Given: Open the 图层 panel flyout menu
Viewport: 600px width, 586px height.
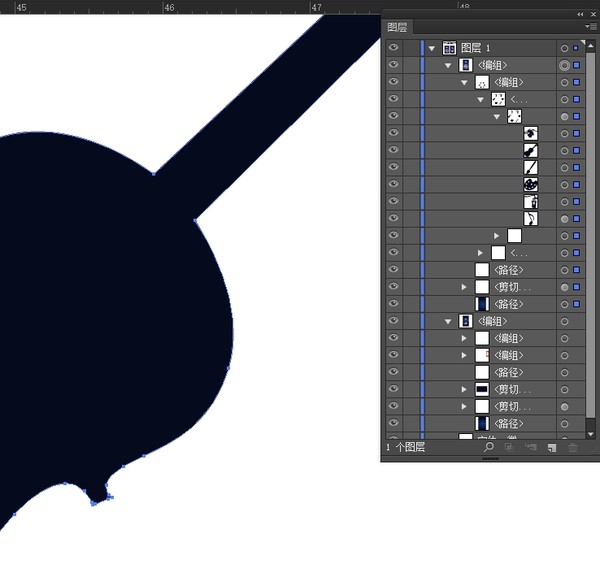Looking at the screenshot, I should tap(591, 26).
